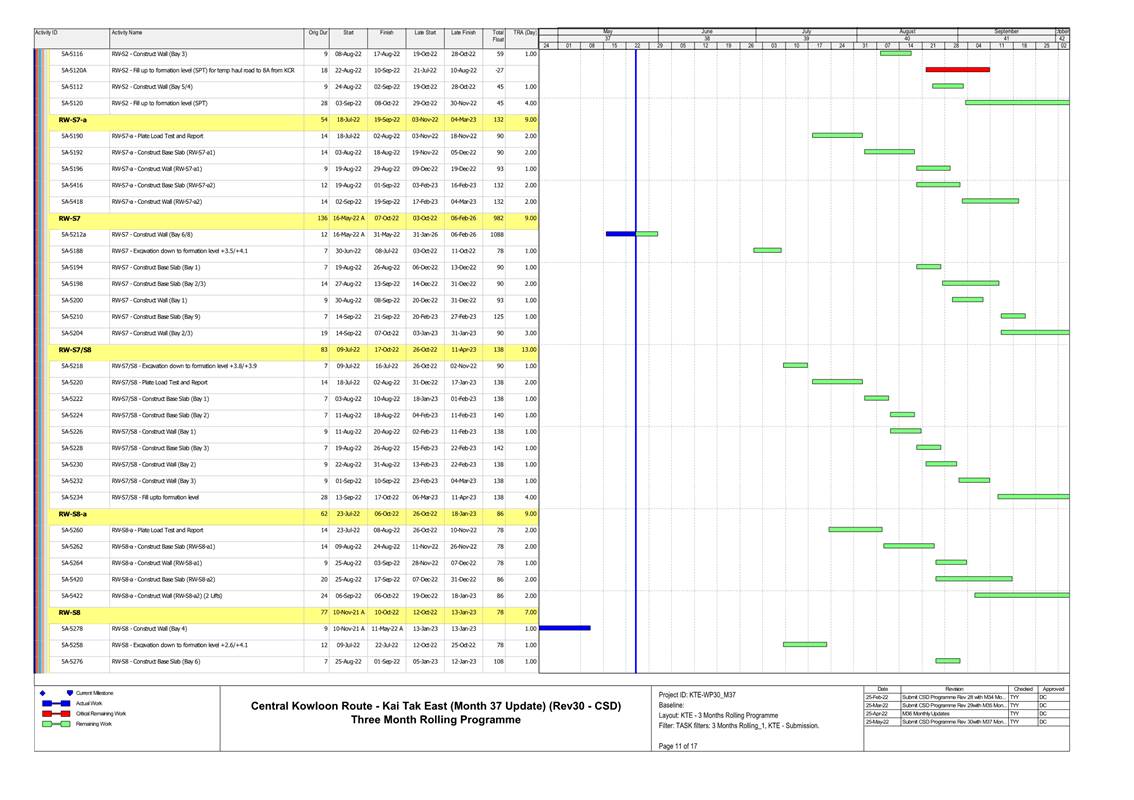The height and width of the screenshot is (800, 1134).
Task: Select the green bar for SA-5234 fill activity
Action: [1032, 496]
